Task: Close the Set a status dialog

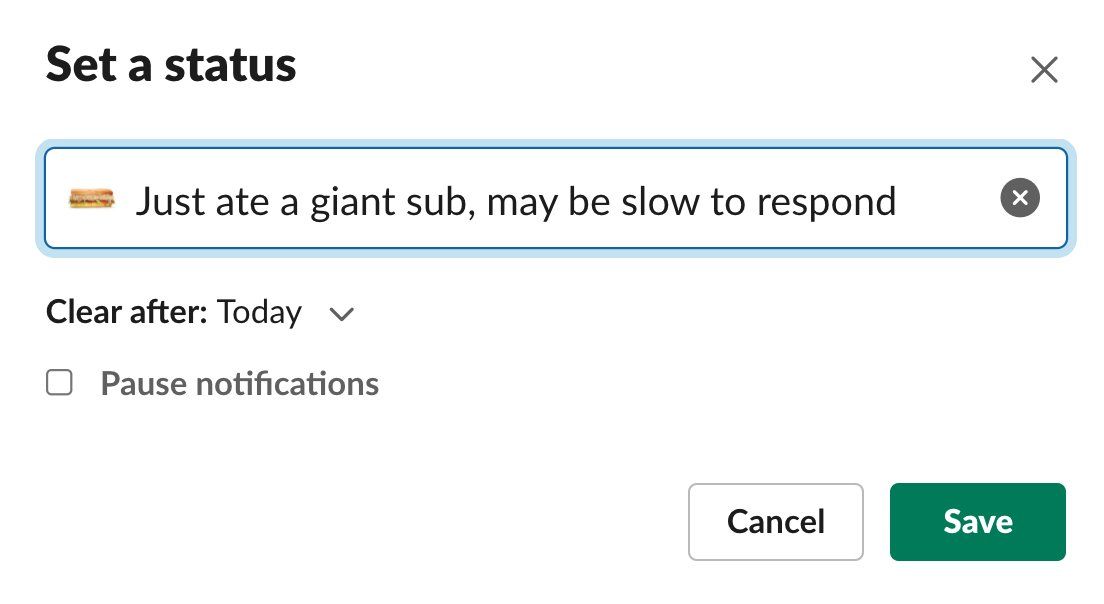Action: coord(1044,70)
